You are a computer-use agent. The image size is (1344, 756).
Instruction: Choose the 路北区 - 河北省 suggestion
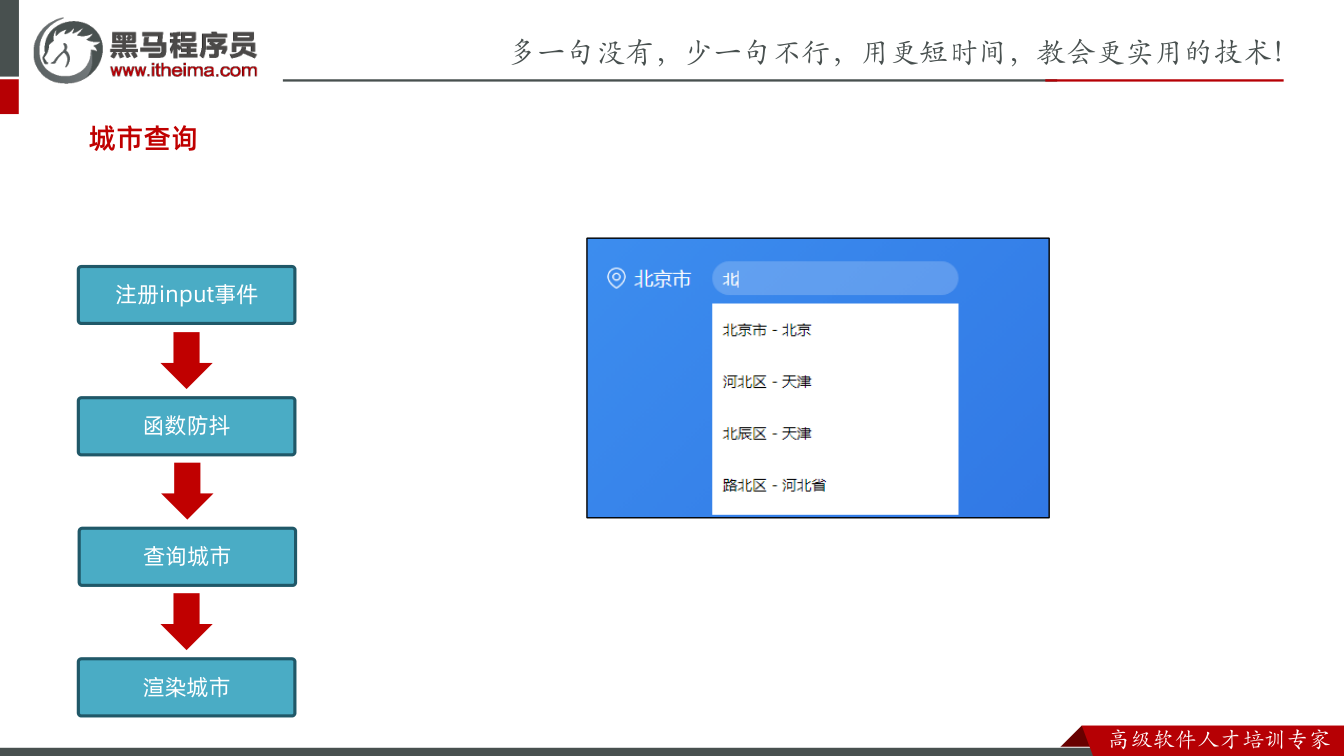pos(835,486)
